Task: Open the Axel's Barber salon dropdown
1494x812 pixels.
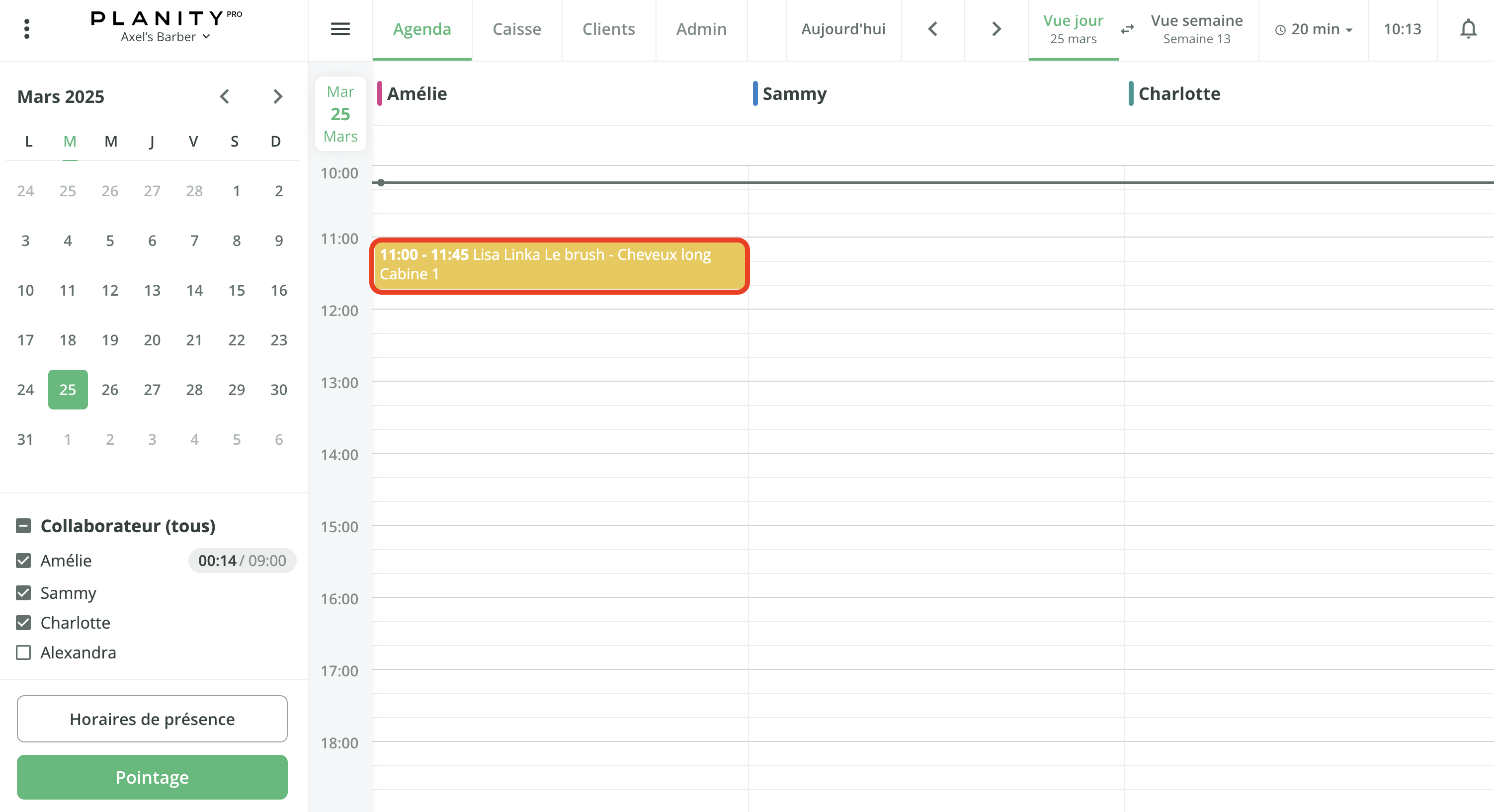Action: [x=166, y=37]
